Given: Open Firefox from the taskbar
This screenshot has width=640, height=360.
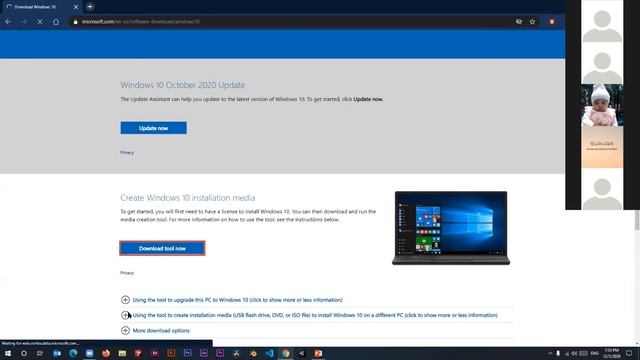Looking at the screenshot, I should point(106,353).
